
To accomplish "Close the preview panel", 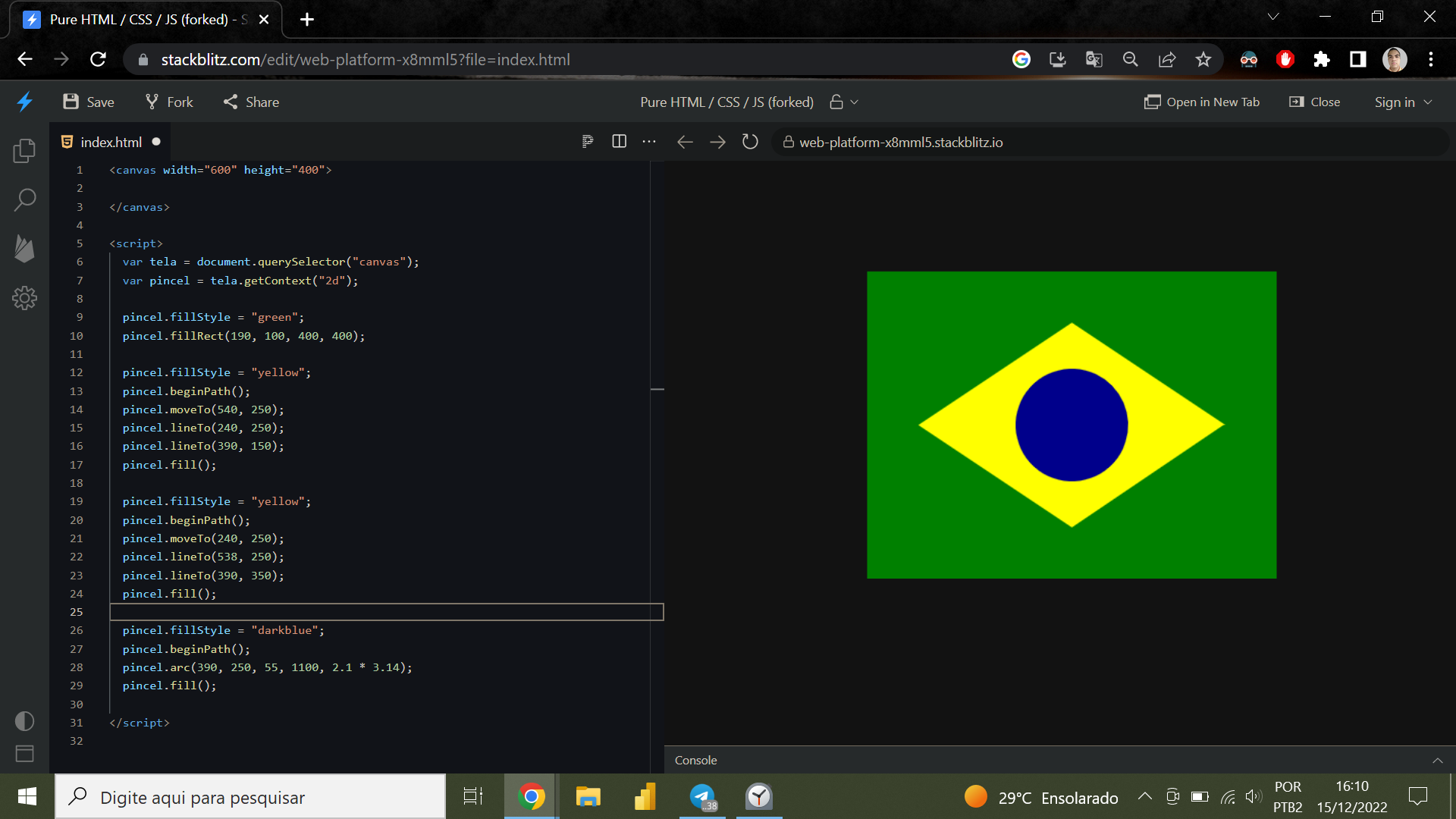I will tap(1315, 102).
